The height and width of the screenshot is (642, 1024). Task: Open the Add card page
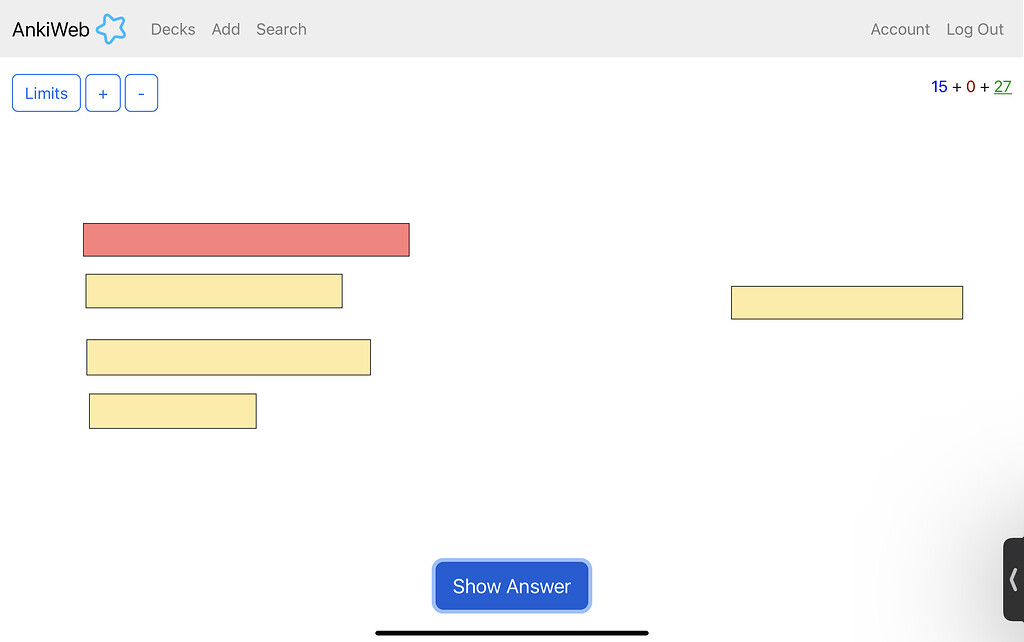click(225, 29)
